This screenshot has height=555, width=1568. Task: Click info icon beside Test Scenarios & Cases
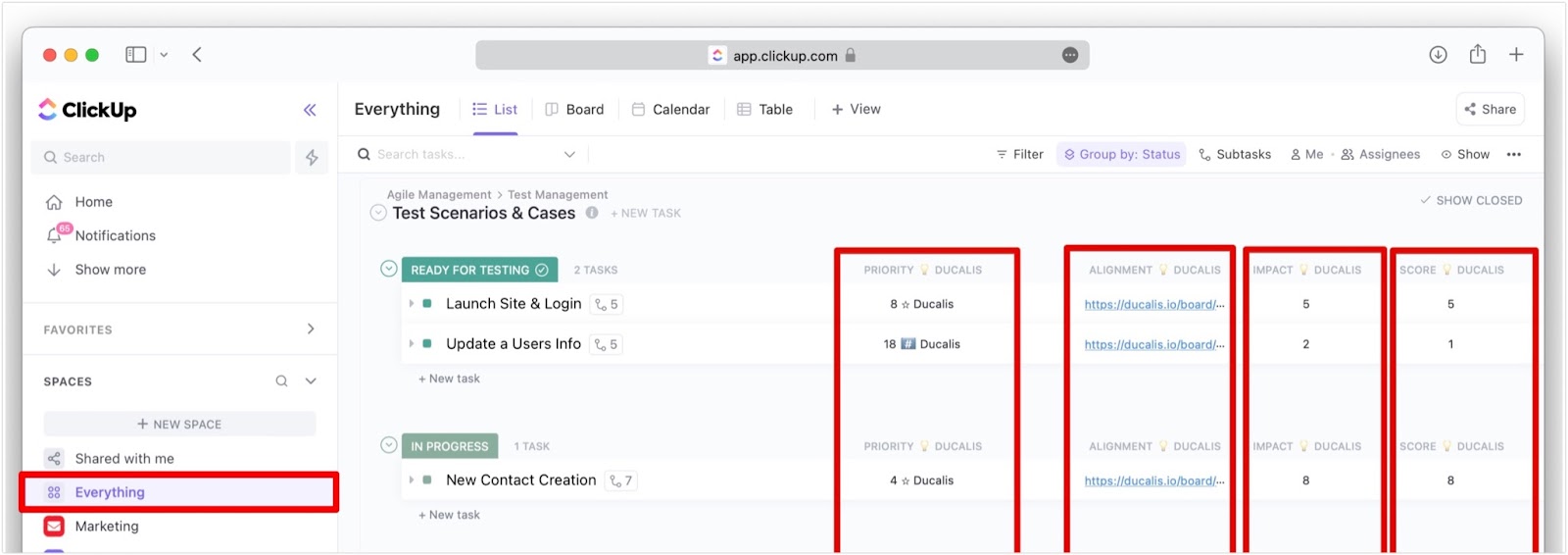point(592,213)
